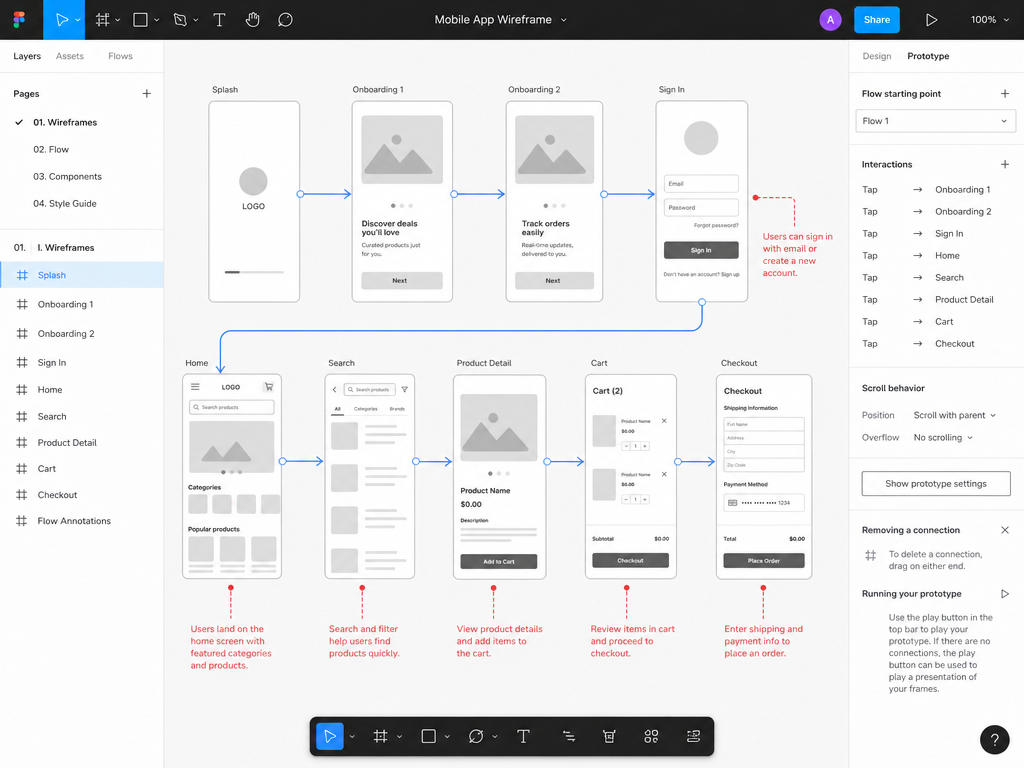
Task: Open the components grid icon in bottom toolbar
Action: click(651, 737)
